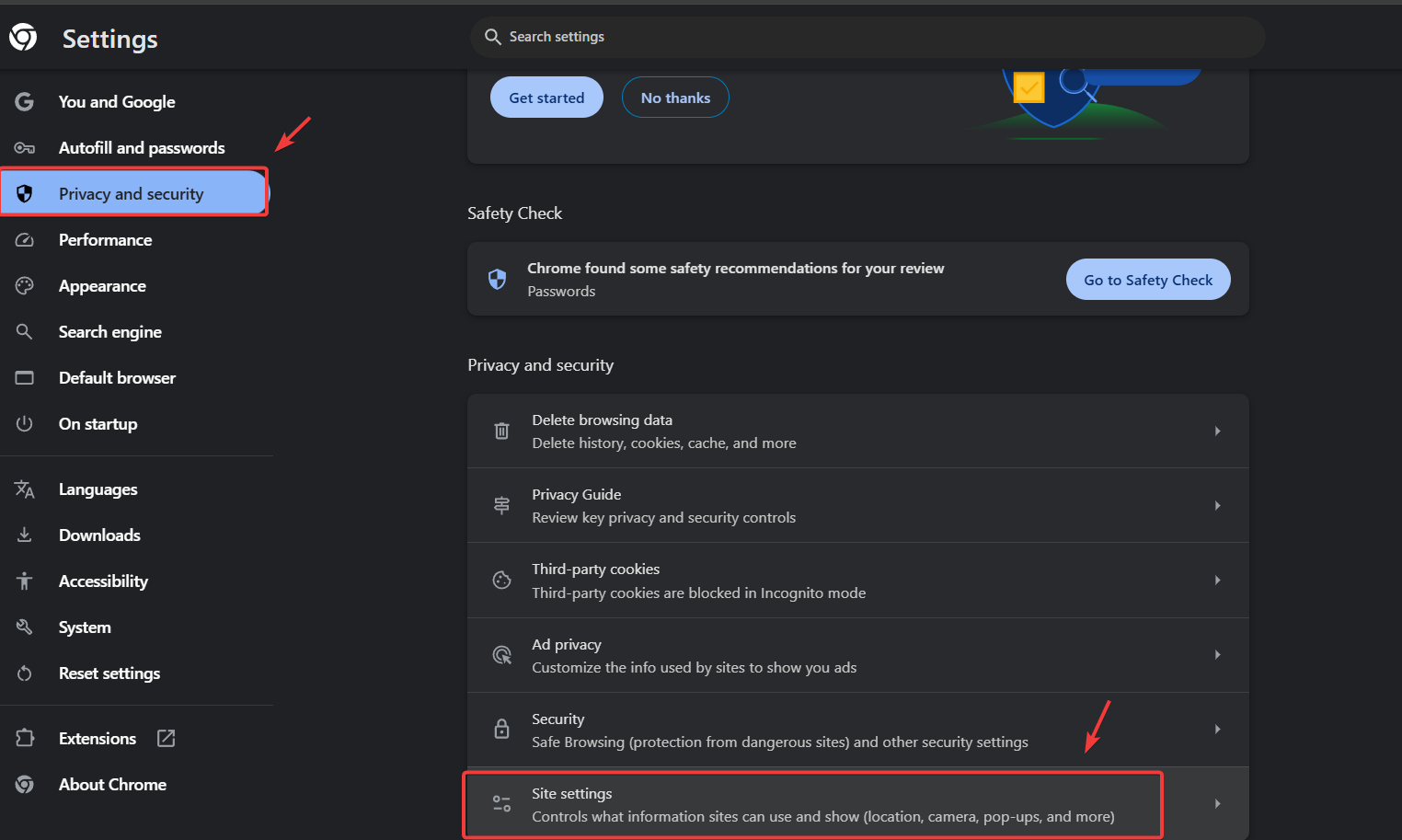Screen dimensions: 1402x840
Task: Click the Site settings sliders icon
Action: (x=501, y=804)
